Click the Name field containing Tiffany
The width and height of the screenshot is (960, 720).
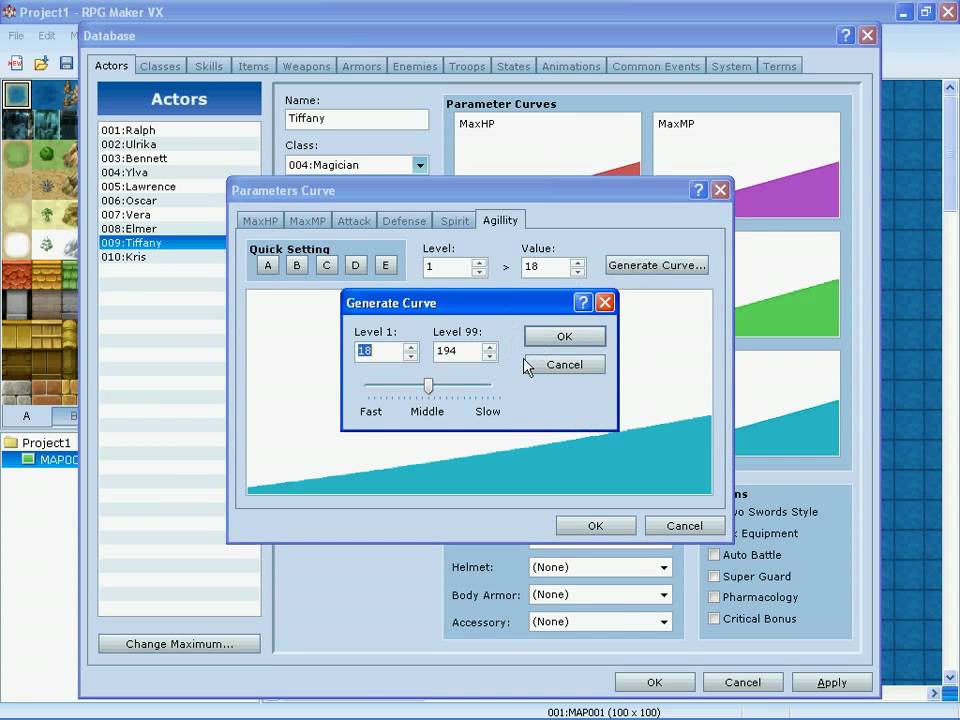pyautogui.click(x=357, y=119)
